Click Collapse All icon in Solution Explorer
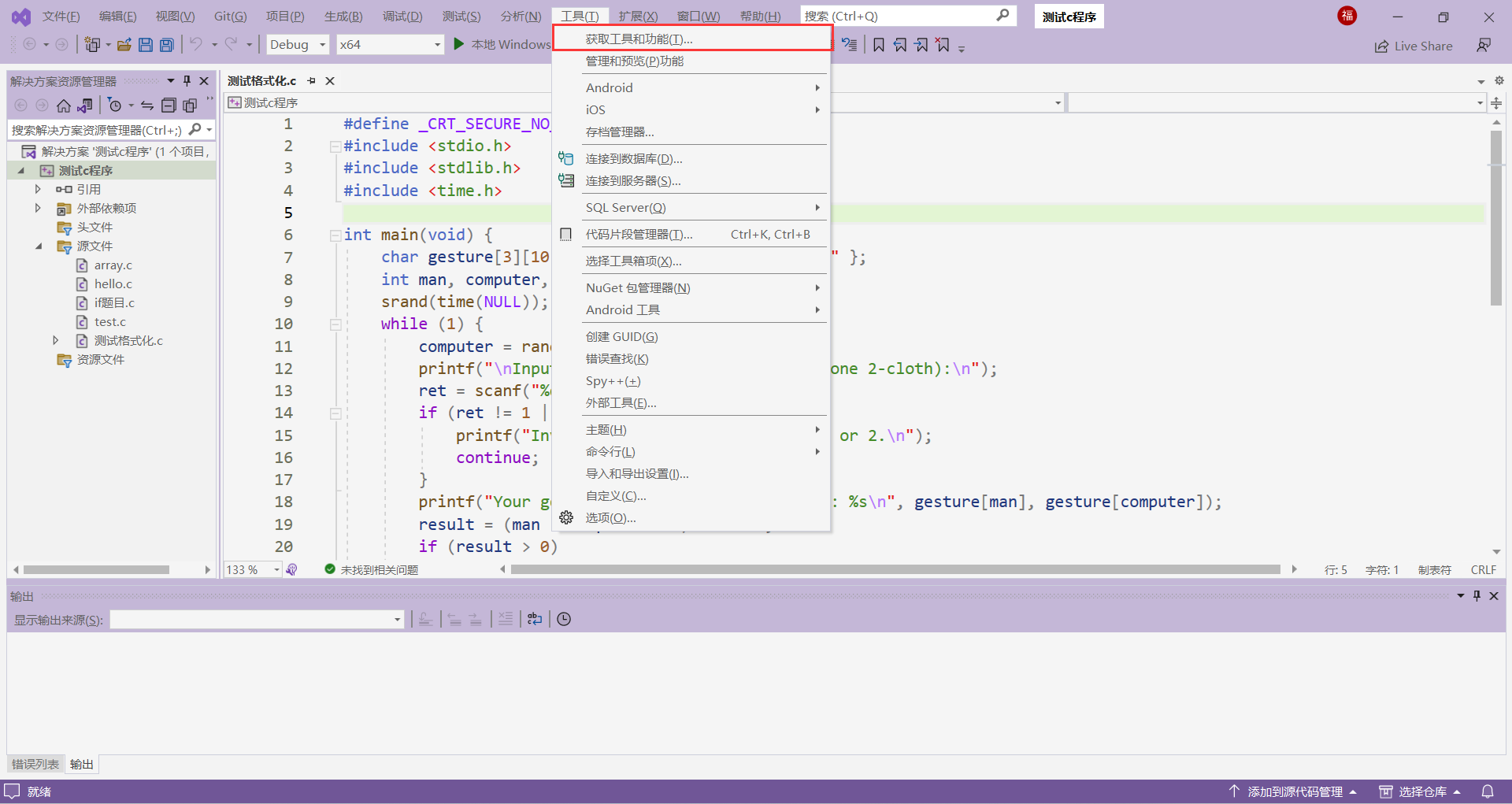Viewport: 1512px width, 804px height. tap(168, 106)
